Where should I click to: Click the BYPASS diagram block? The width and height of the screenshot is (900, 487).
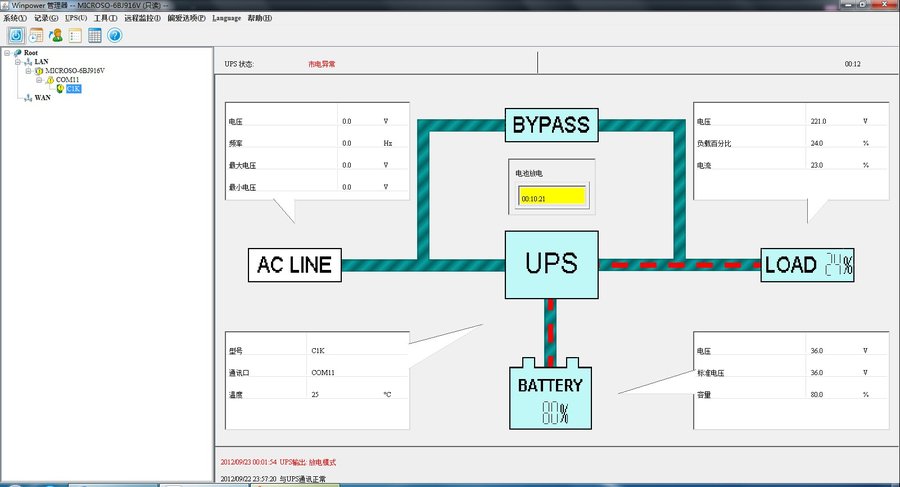(552, 125)
